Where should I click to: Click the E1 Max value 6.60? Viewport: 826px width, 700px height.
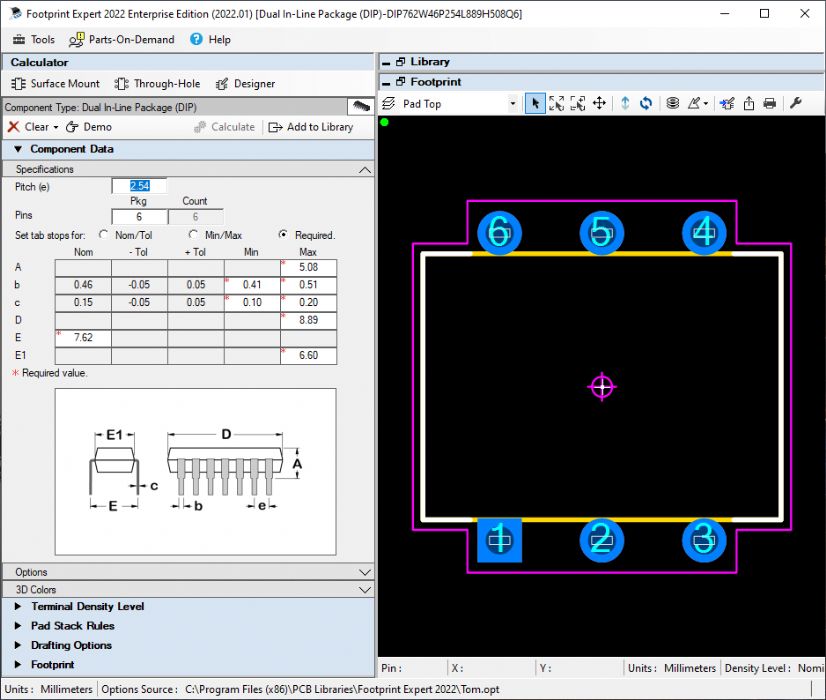(x=309, y=356)
